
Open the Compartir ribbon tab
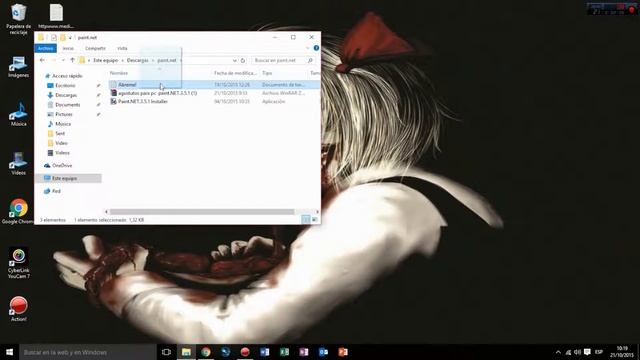[x=96, y=48]
